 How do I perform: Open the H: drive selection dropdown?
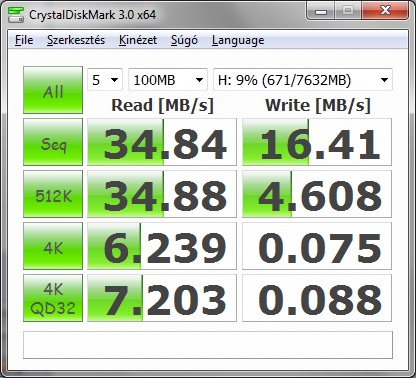coord(303,80)
